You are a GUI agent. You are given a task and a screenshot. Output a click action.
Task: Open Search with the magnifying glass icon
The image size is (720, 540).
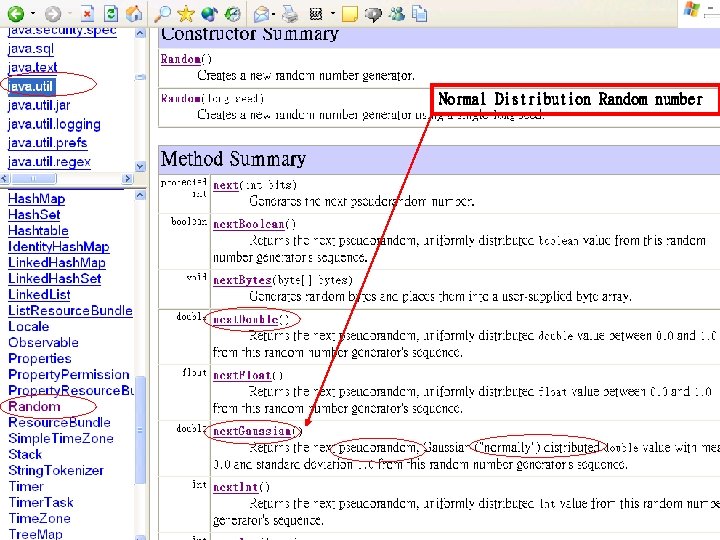(x=162, y=14)
